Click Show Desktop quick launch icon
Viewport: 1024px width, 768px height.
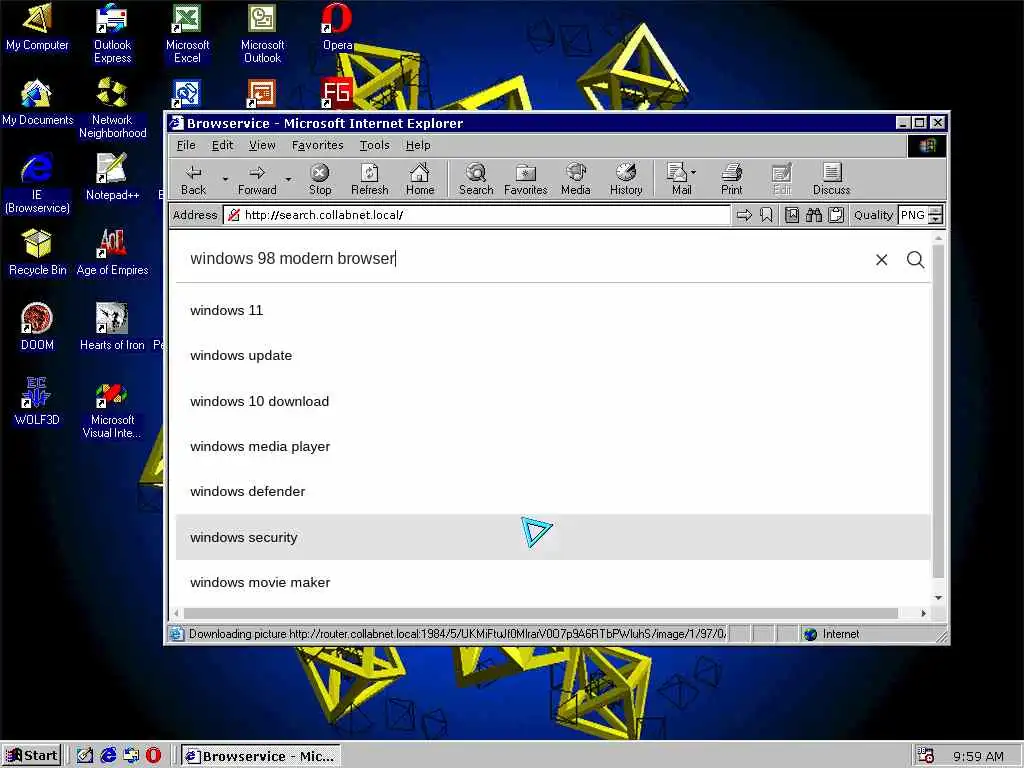point(84,756)
